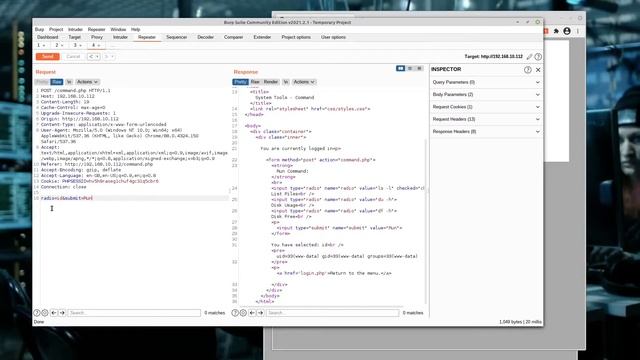640x360 pixels.
Task: Click the response pane search field
Action: [332, 313]
